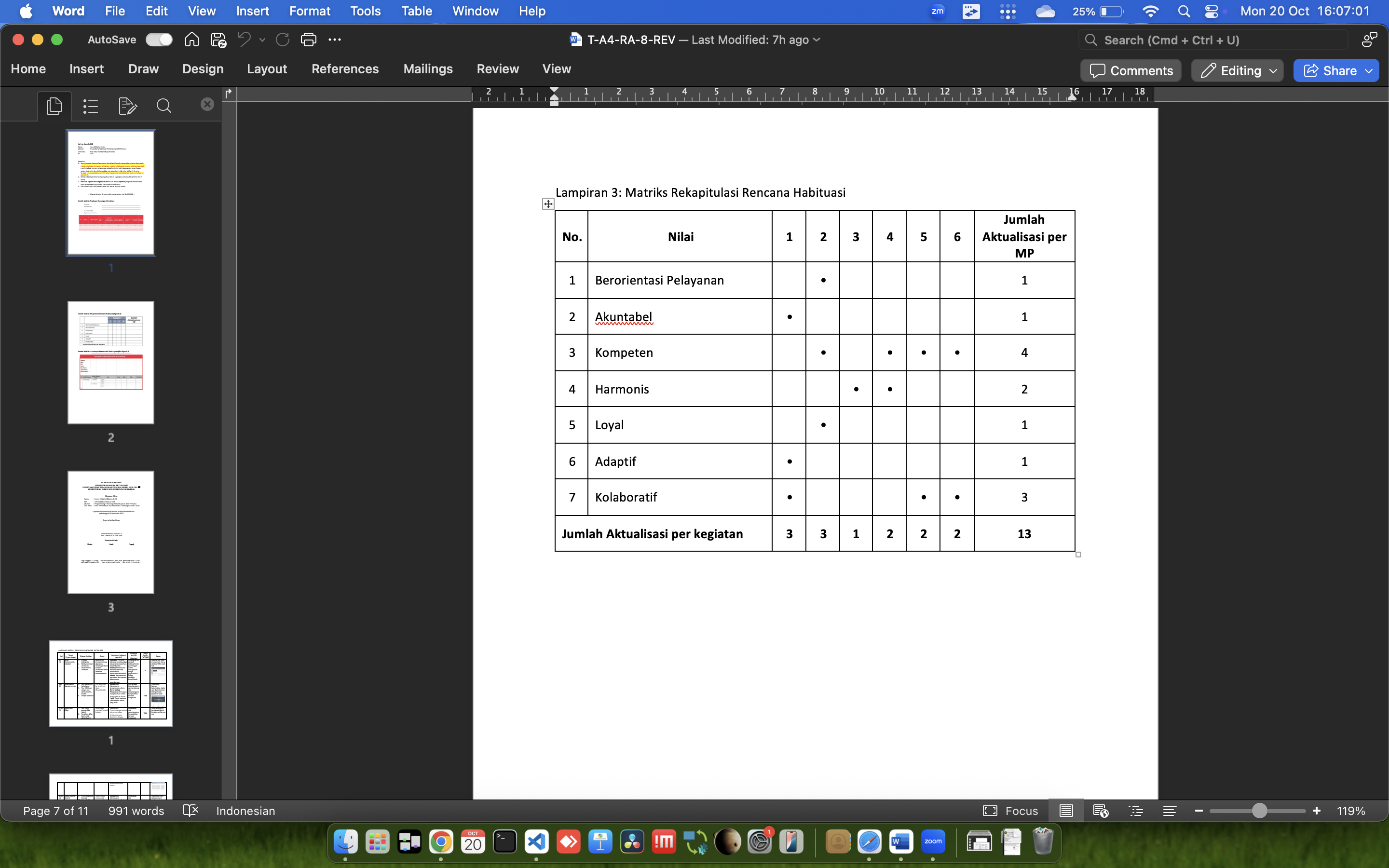Image resolution: width=1389 pixels, height=868 pixels.
Task: Toggle the AutoSave switch
Action: 158,40
